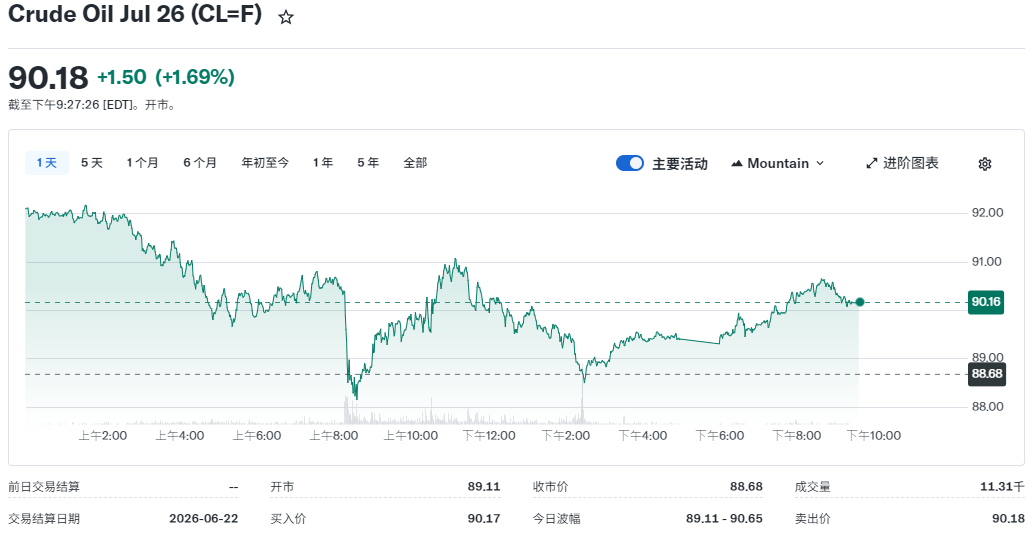Click the 88.68 previous close tag

[986, 374]
